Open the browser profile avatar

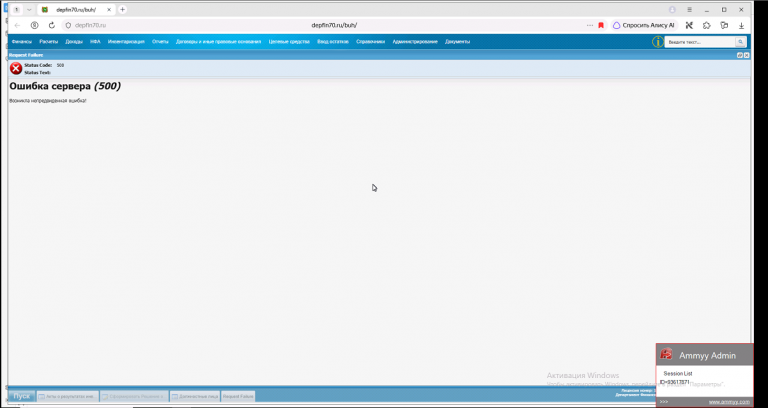point(672,10)
